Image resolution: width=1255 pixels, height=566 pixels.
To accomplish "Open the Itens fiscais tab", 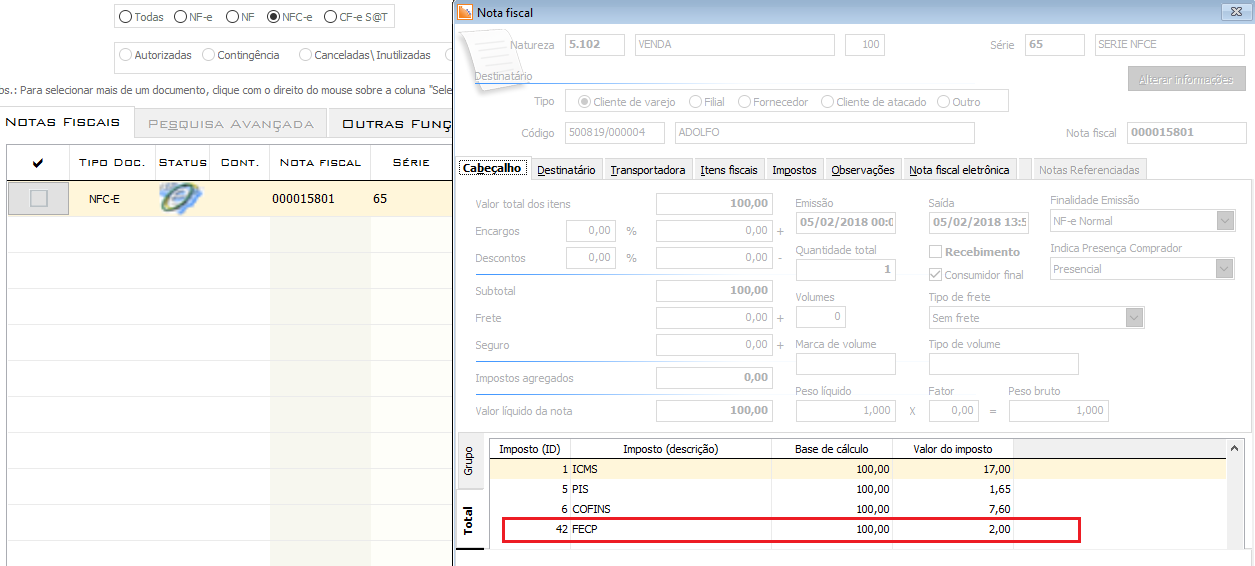I will coord(729,170).
